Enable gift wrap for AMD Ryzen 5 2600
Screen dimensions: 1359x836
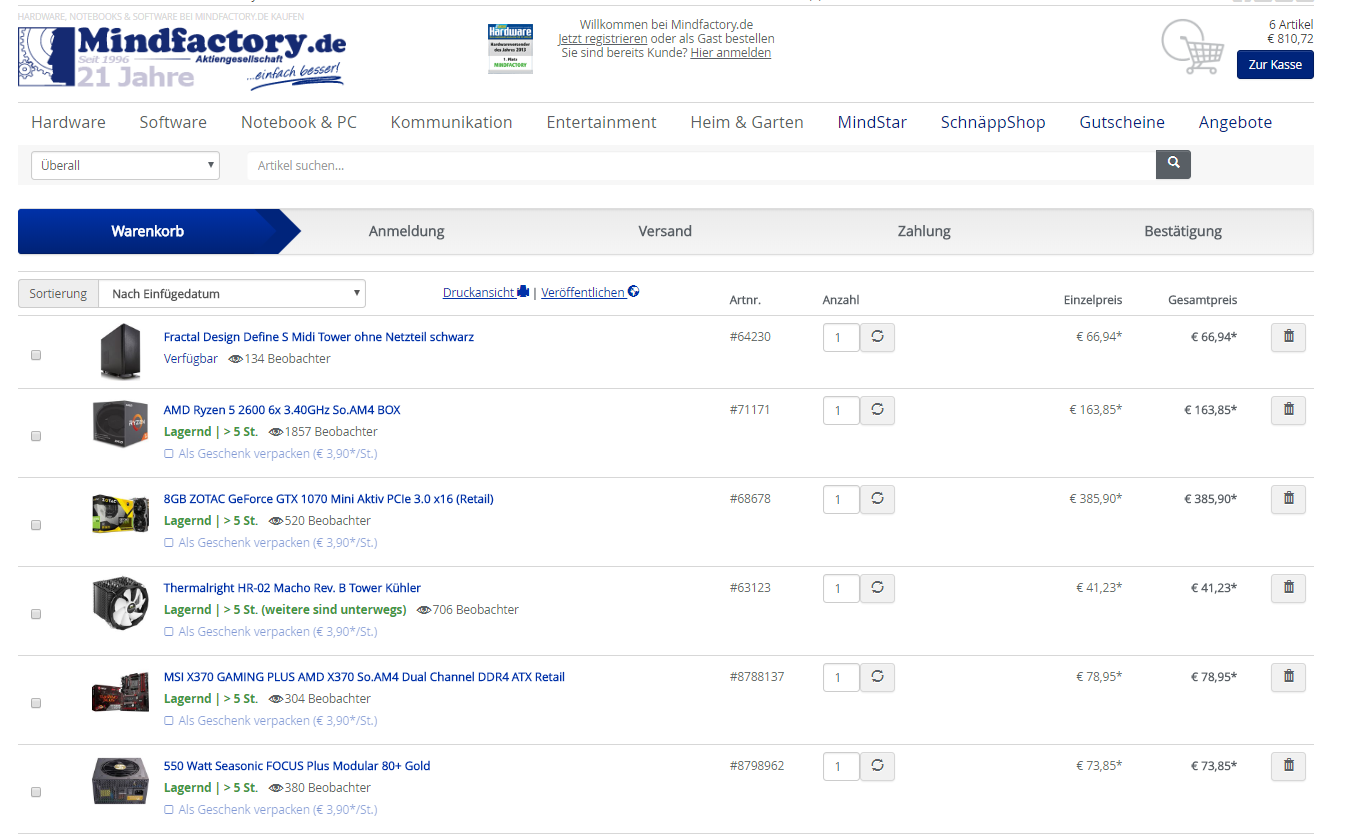[x=169, y=454]
